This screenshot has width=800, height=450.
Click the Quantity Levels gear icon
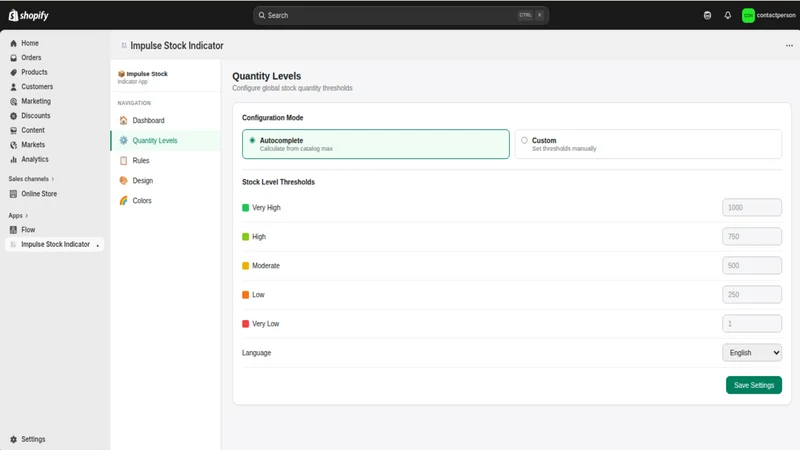pyautogui.click(x=123, y=140)
